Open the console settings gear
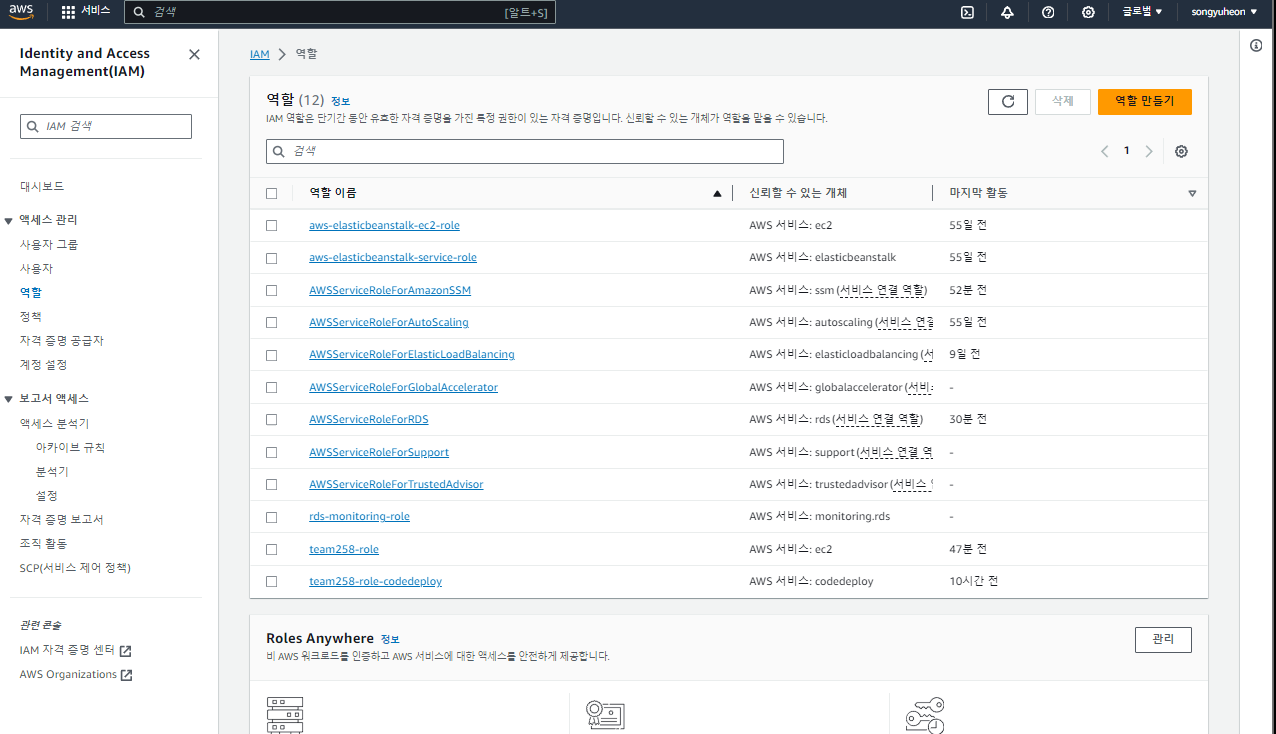 tap(1088, 12)
